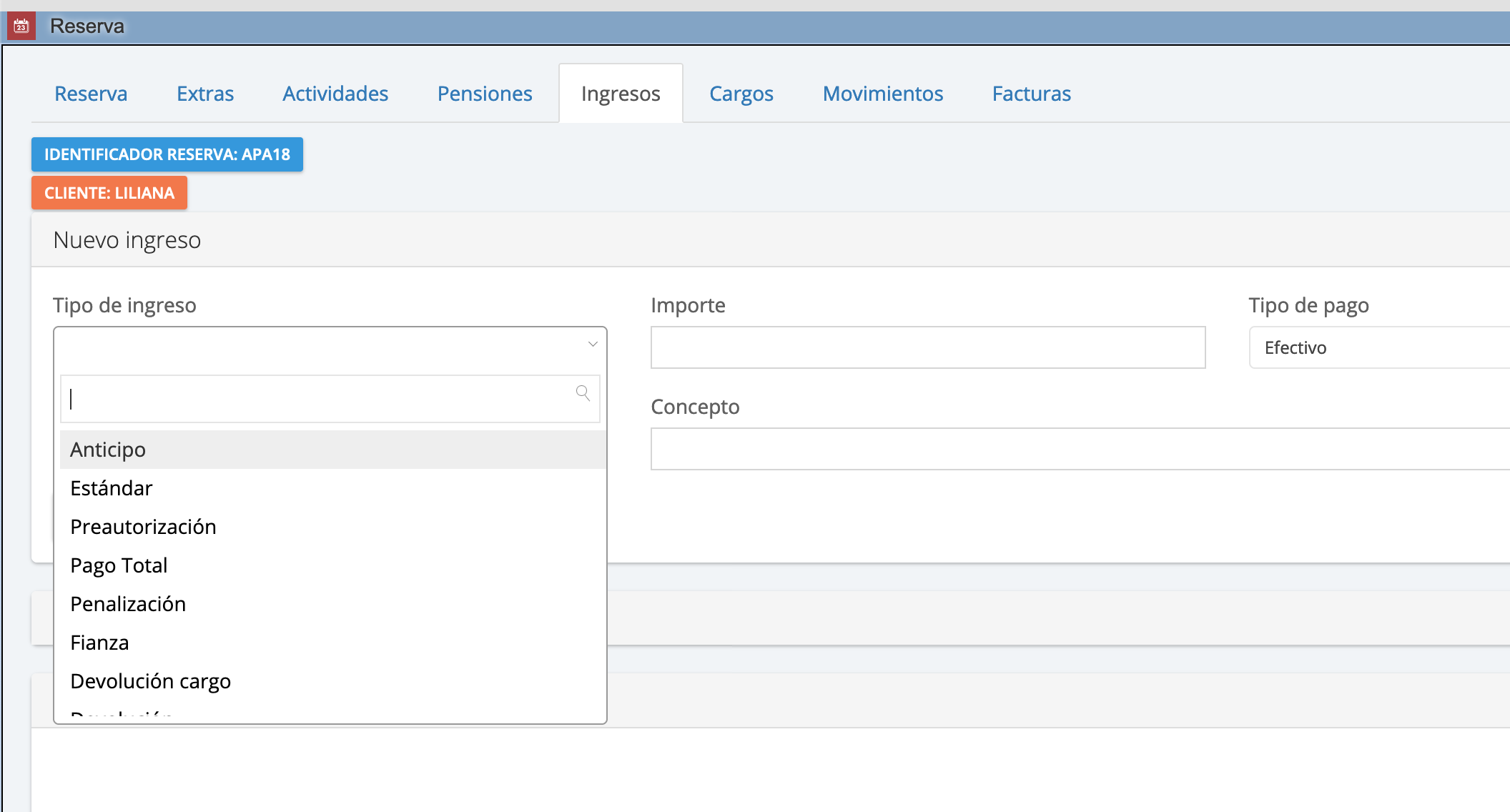Screen dimensions: 1510x812
Task: Click the Identificador Reserva APA18 button
Action: coord(167,154)
